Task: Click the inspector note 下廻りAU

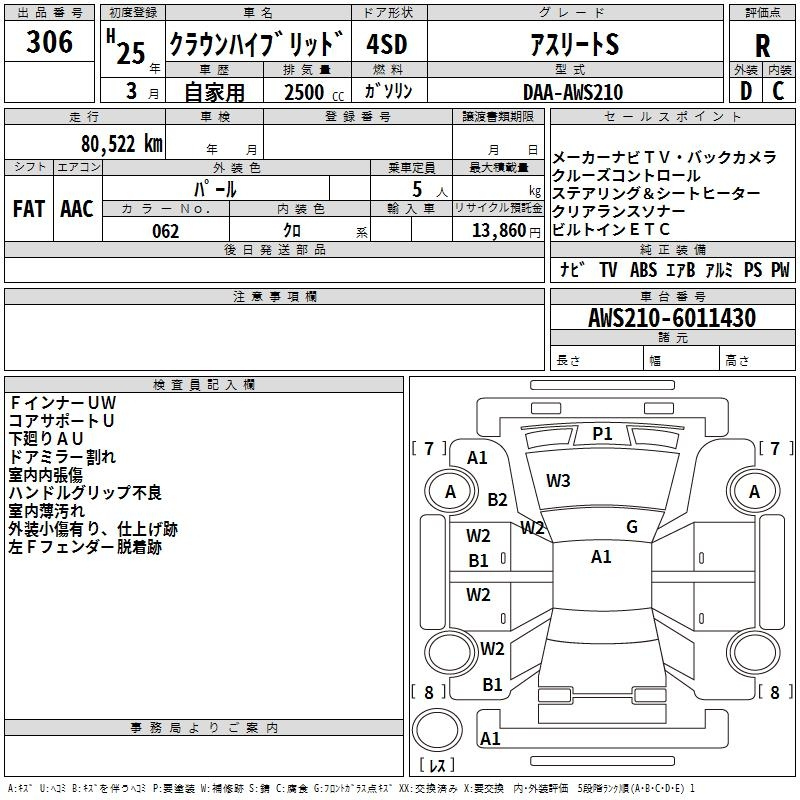Action: pos(46,438)
